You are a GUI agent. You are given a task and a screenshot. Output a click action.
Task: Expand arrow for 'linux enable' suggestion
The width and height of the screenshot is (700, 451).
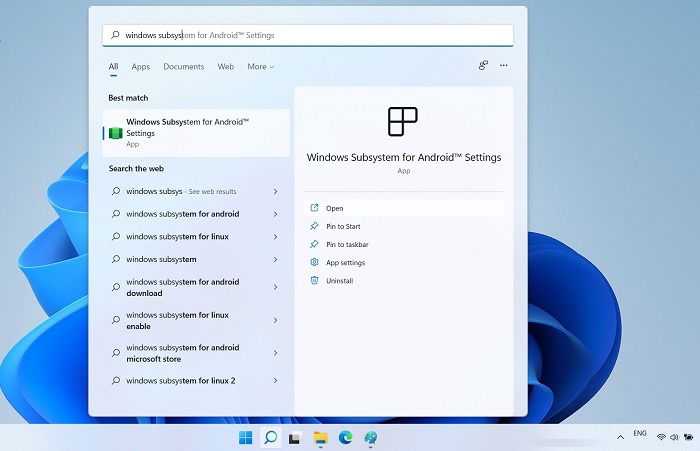pyautogui.click(x=275, y=320)
